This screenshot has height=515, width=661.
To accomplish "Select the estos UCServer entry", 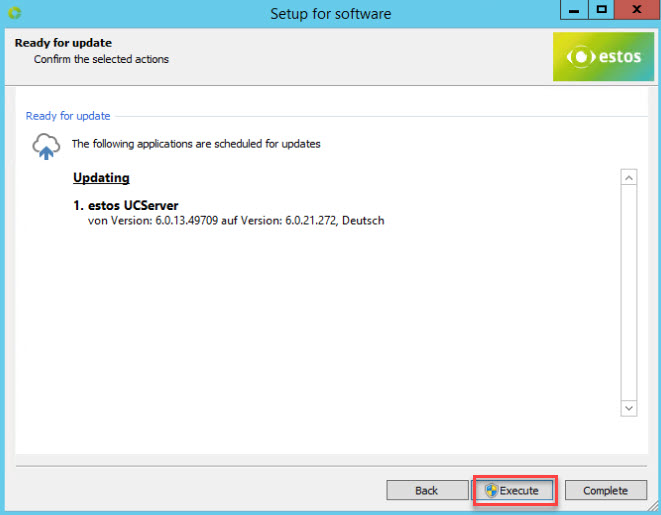I will click(126, 206).
